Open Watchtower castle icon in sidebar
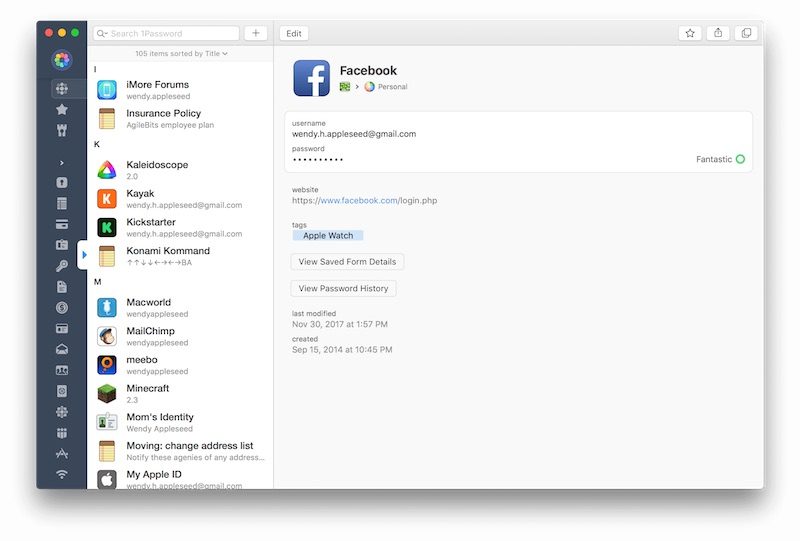This screenshot has height=541, width=800. point(62,130)
